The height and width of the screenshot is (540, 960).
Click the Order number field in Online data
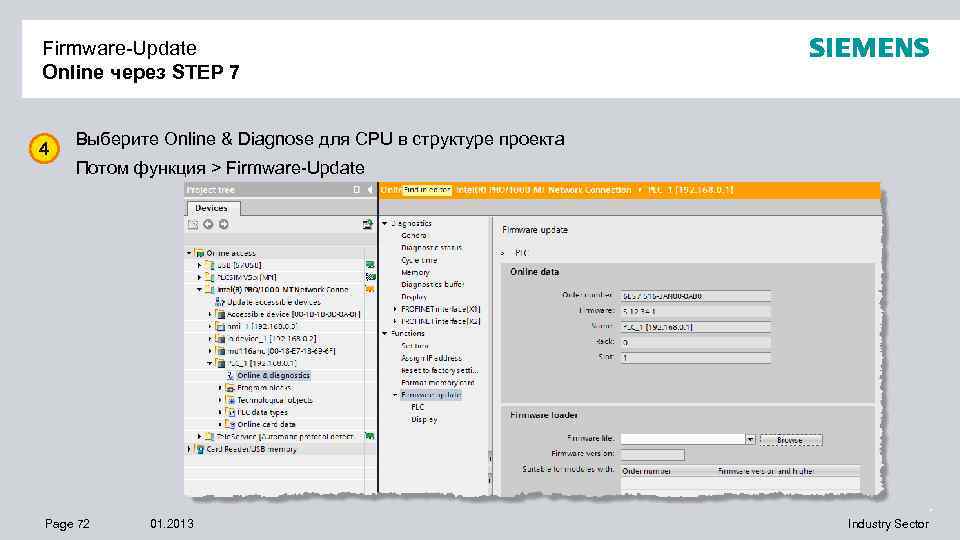[696, 296]
